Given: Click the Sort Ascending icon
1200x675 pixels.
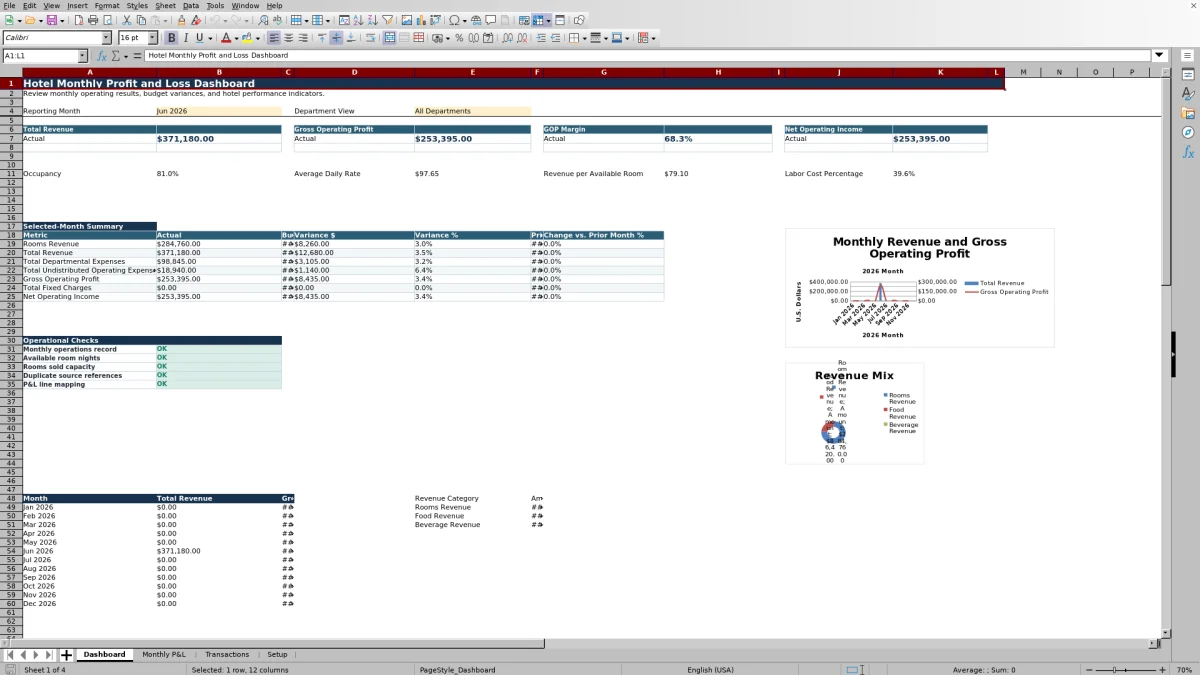Looking at the screenshot, I should (358, 20).
